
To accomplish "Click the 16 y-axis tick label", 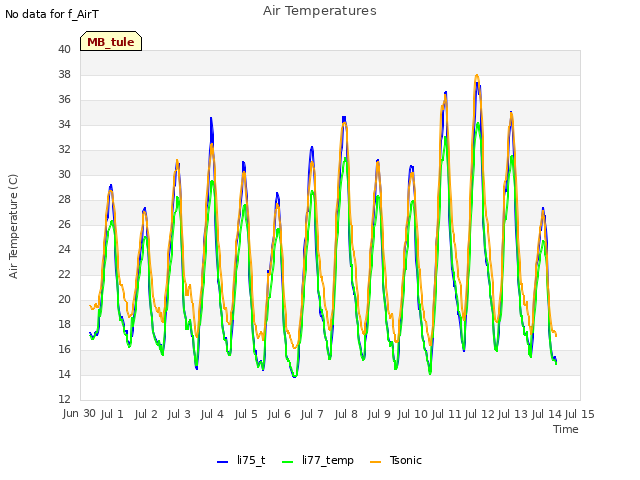I will [64, 349].
